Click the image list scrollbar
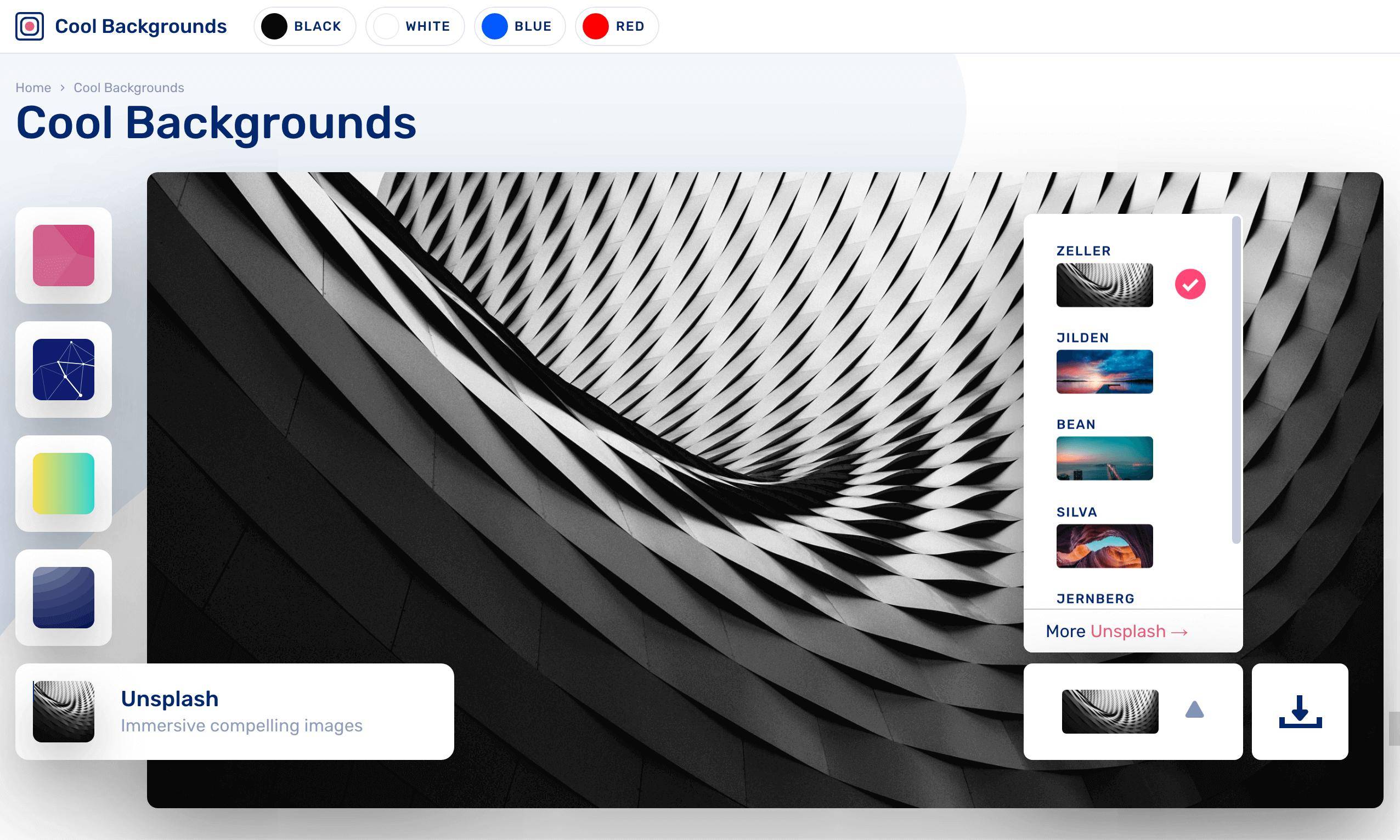Screen dimensions: 1400x840 point(1236,379)
